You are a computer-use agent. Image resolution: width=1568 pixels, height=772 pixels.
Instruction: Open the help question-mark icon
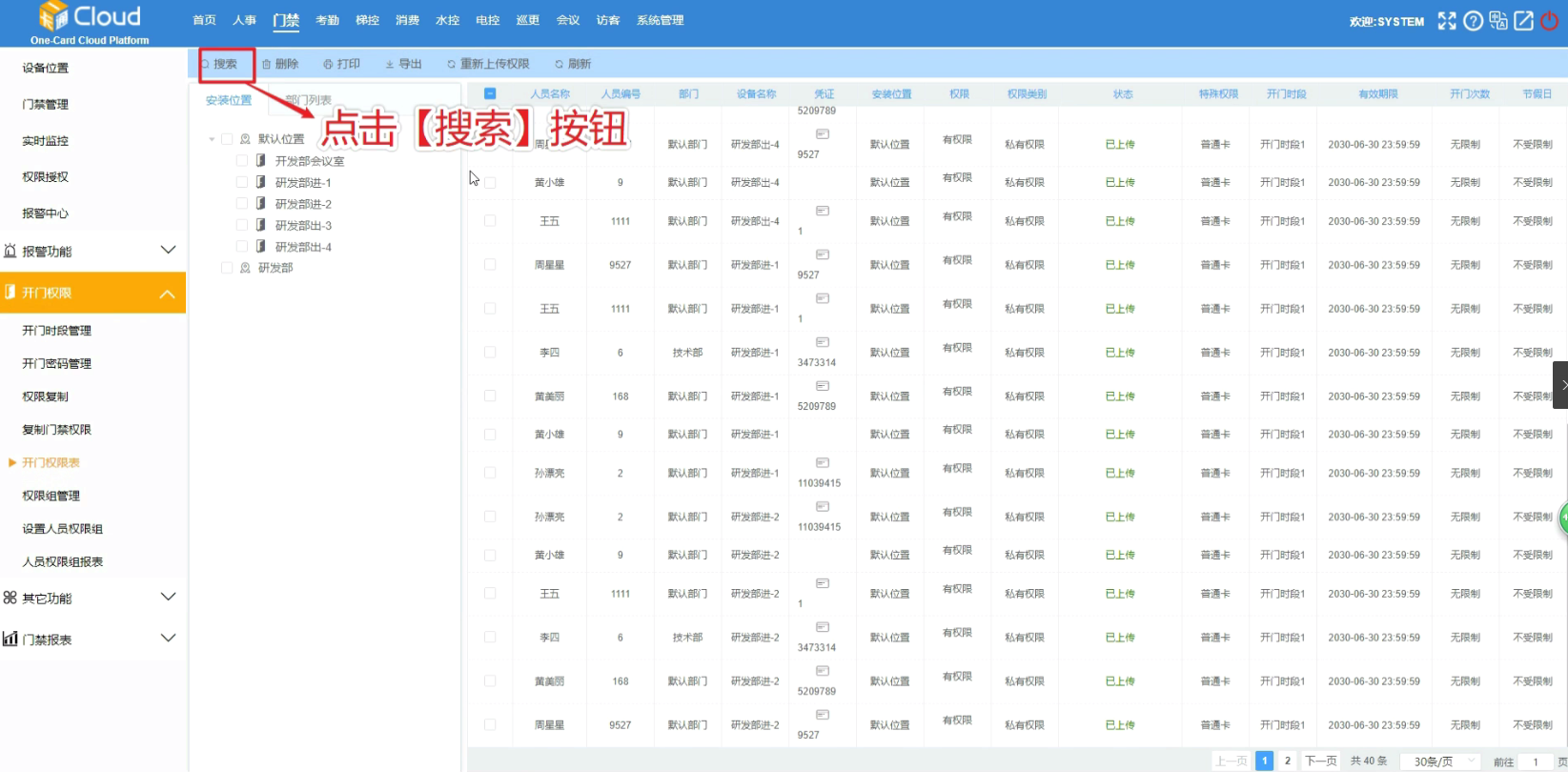1473,21
